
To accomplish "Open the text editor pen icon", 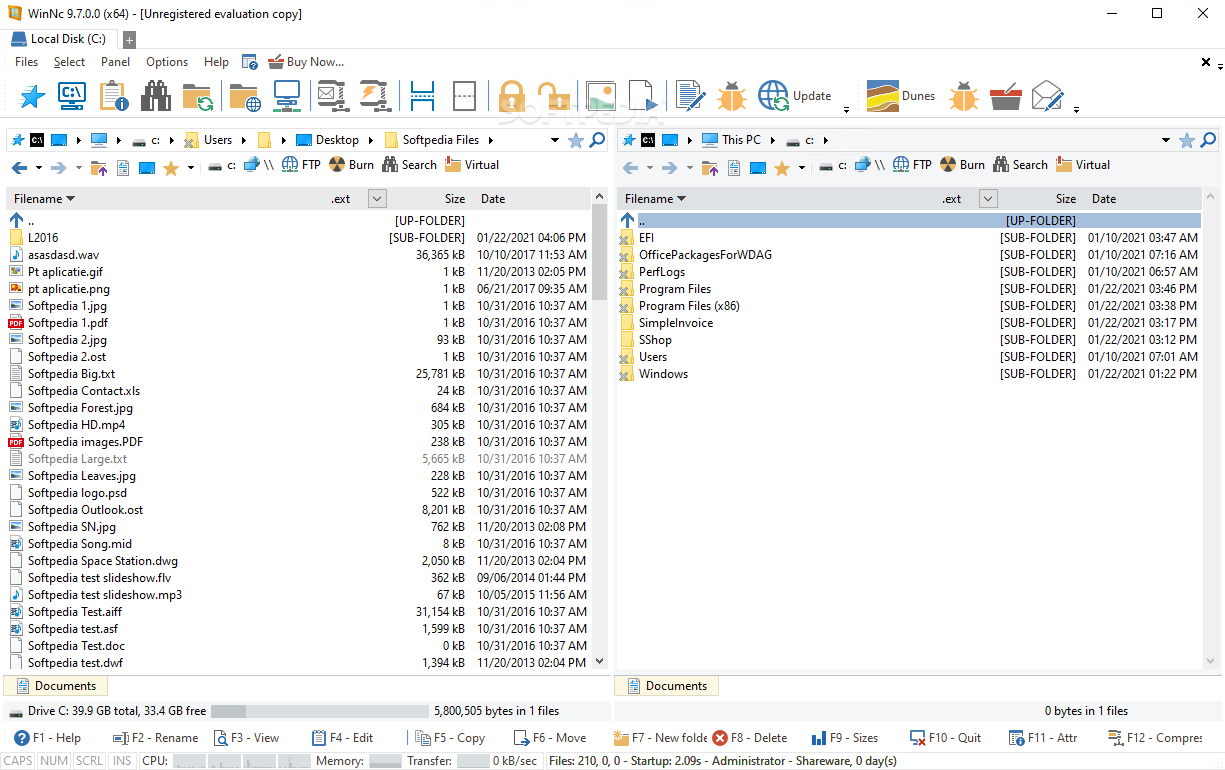I will click(x=690, y=96).
